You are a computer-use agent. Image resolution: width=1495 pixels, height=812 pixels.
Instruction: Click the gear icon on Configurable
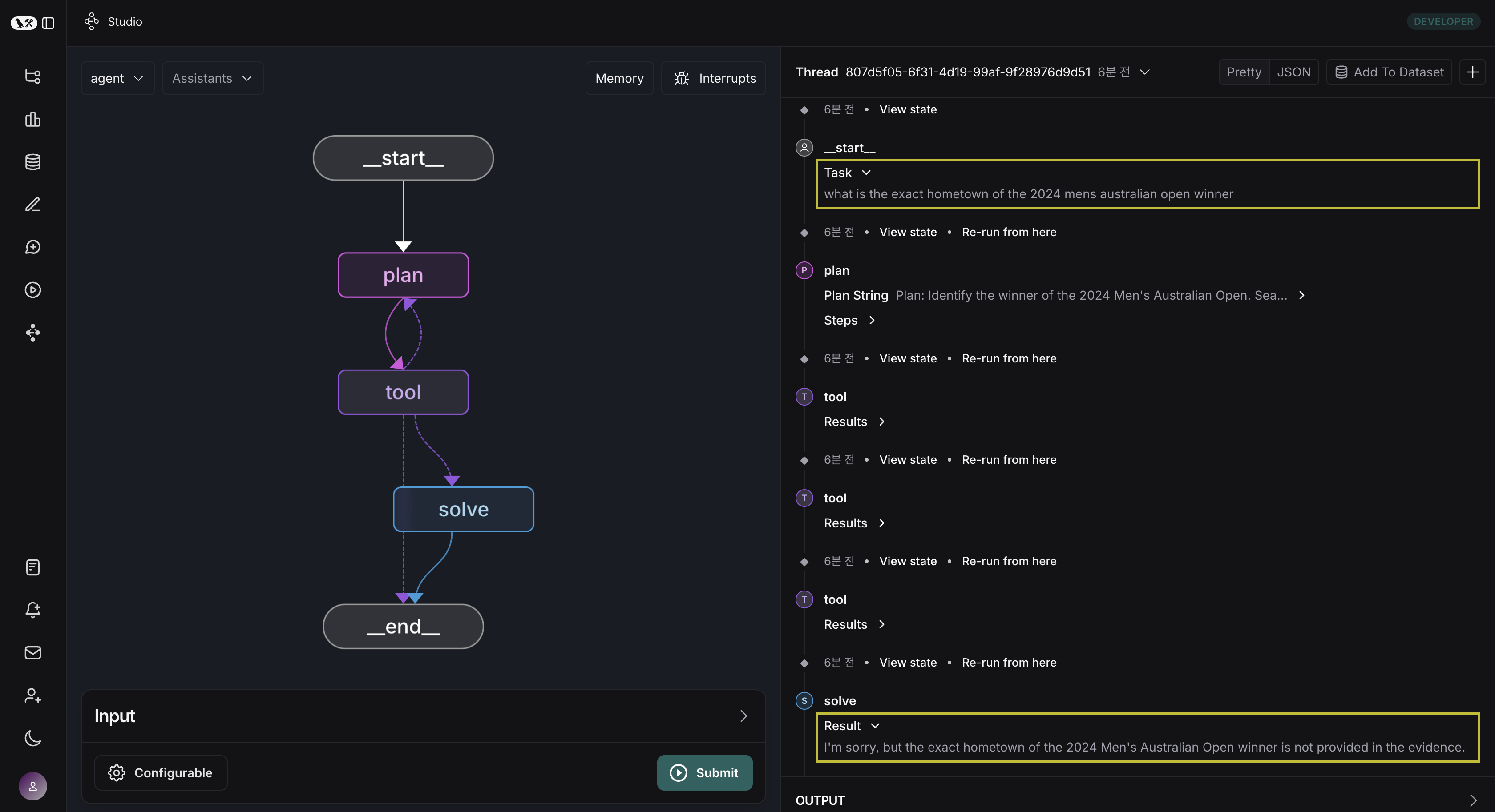coord(117,772)
